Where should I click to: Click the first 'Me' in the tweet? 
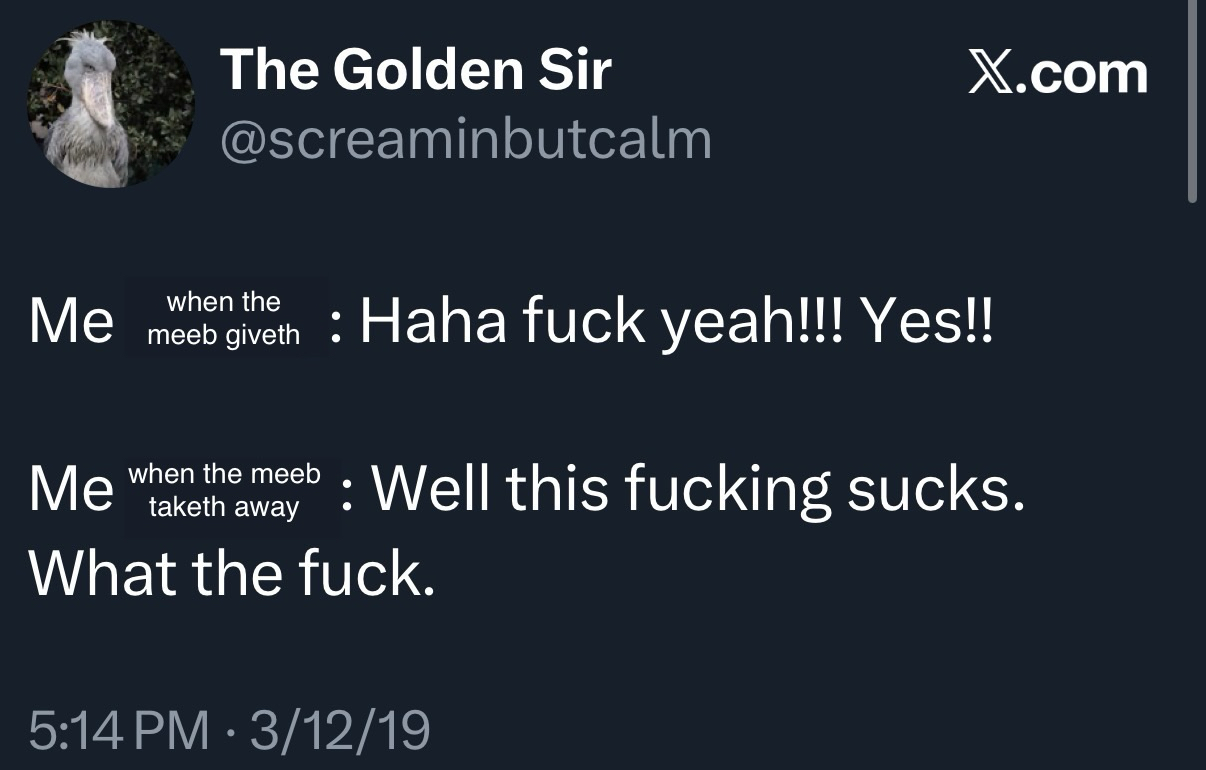[x=71, y=322]
